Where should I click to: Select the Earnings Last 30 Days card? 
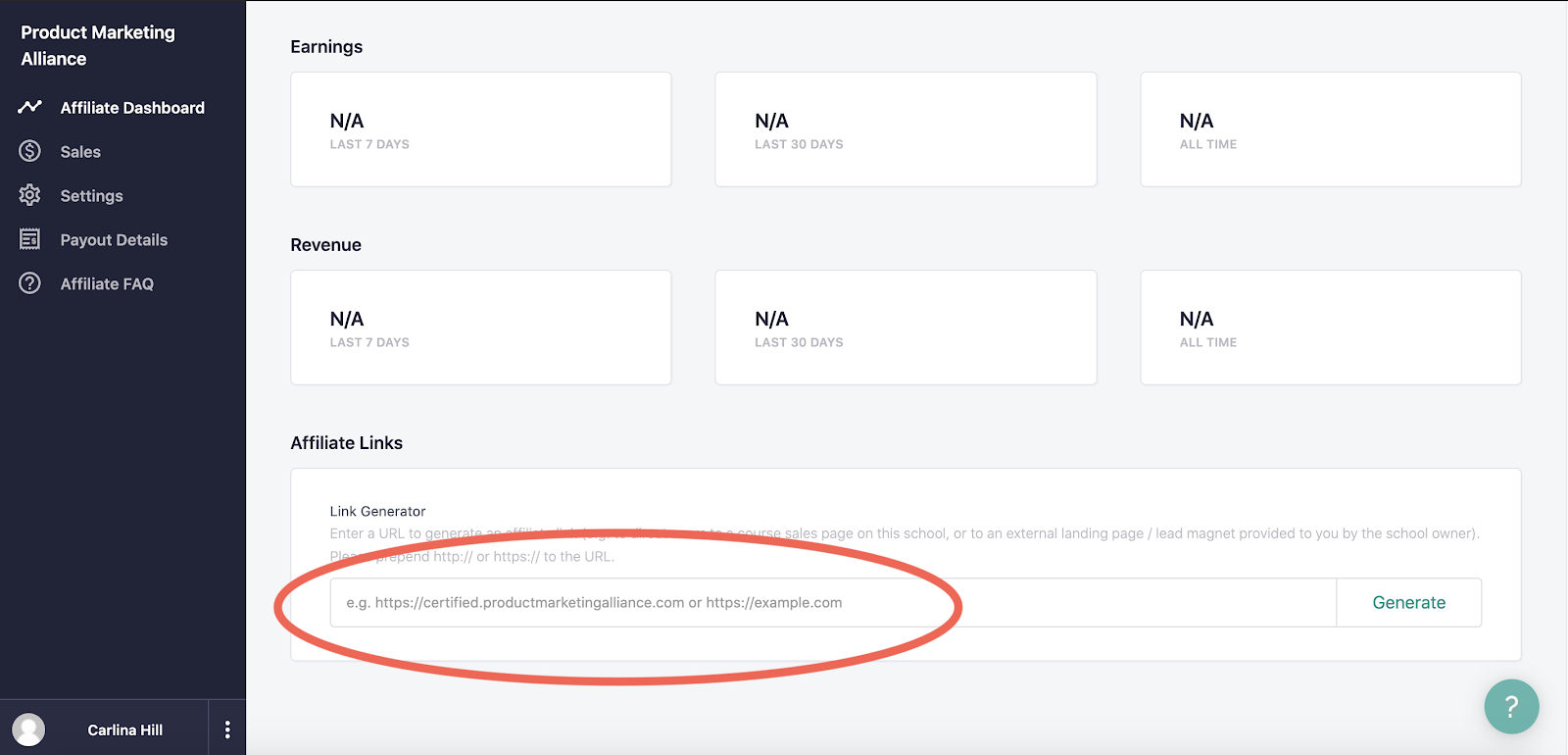pos(906,129)
